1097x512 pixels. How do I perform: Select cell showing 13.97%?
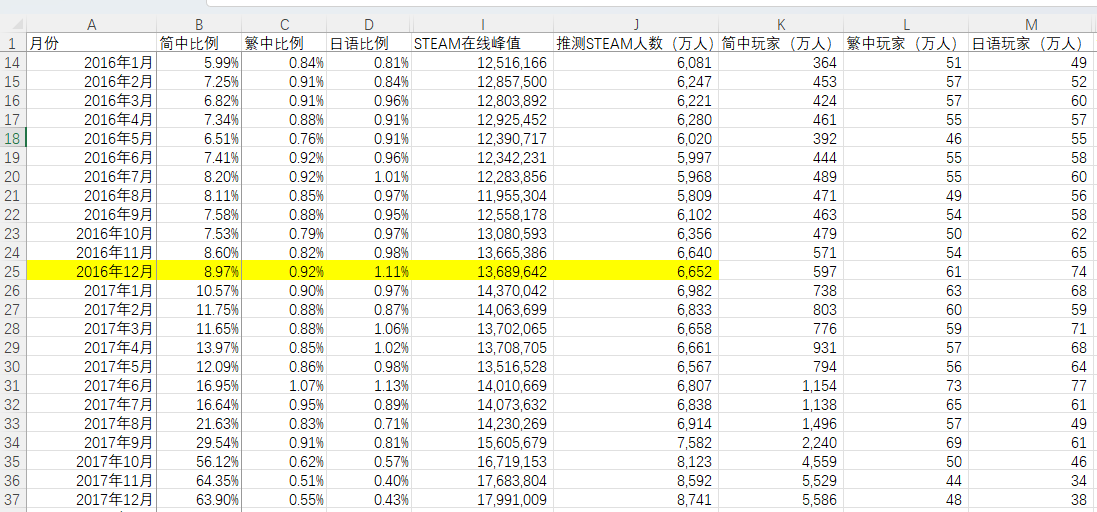(x=199, y=347)
